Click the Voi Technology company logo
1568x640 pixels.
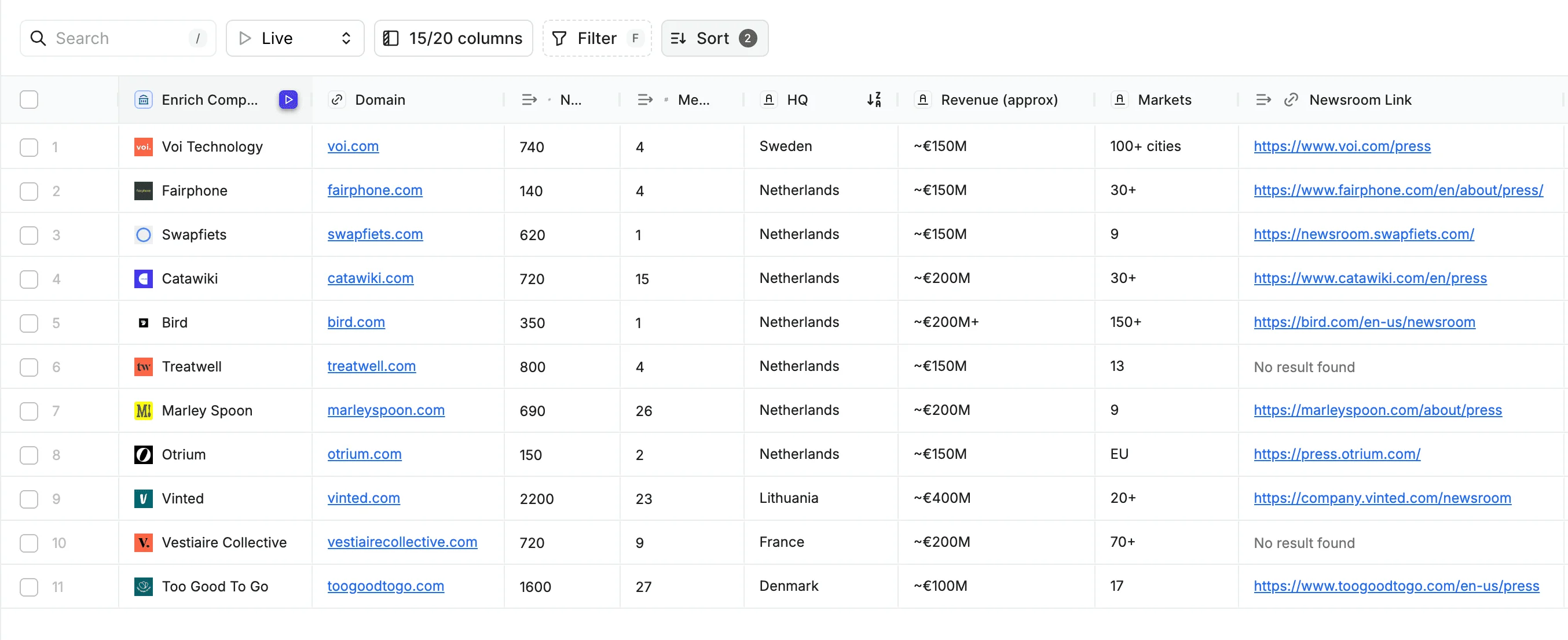point(143,146)
